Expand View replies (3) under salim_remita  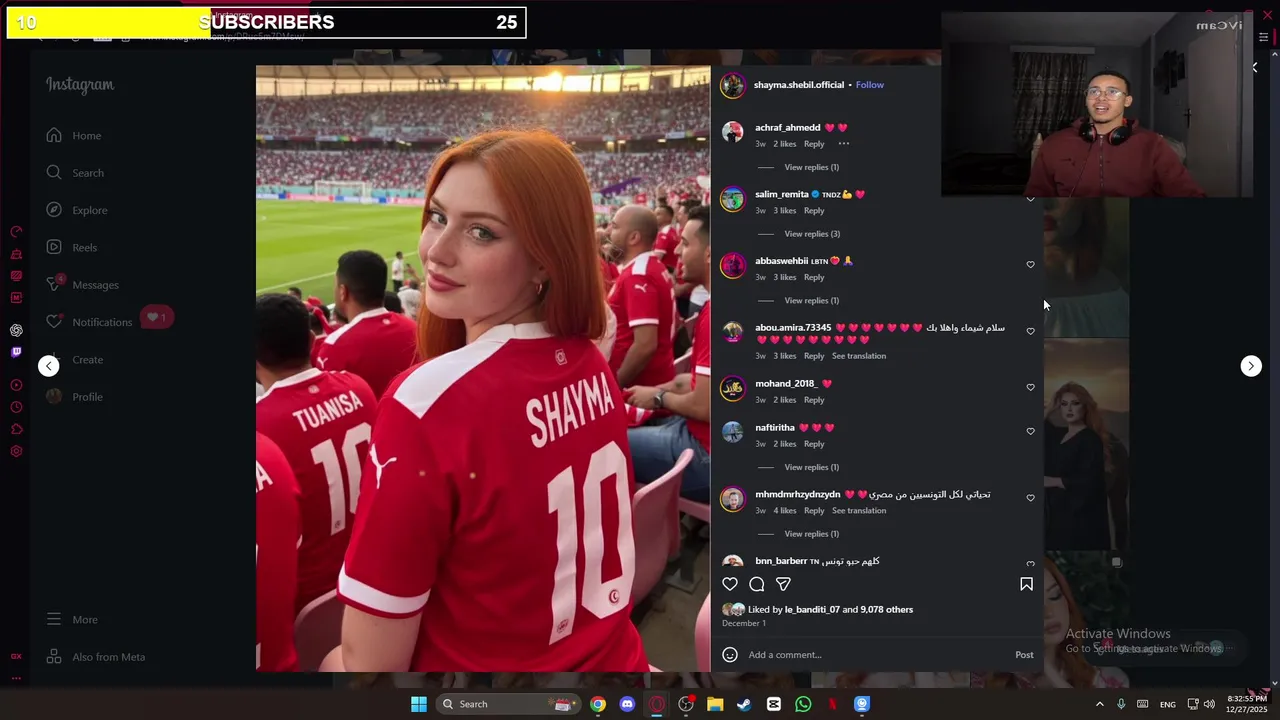(812, 234)
